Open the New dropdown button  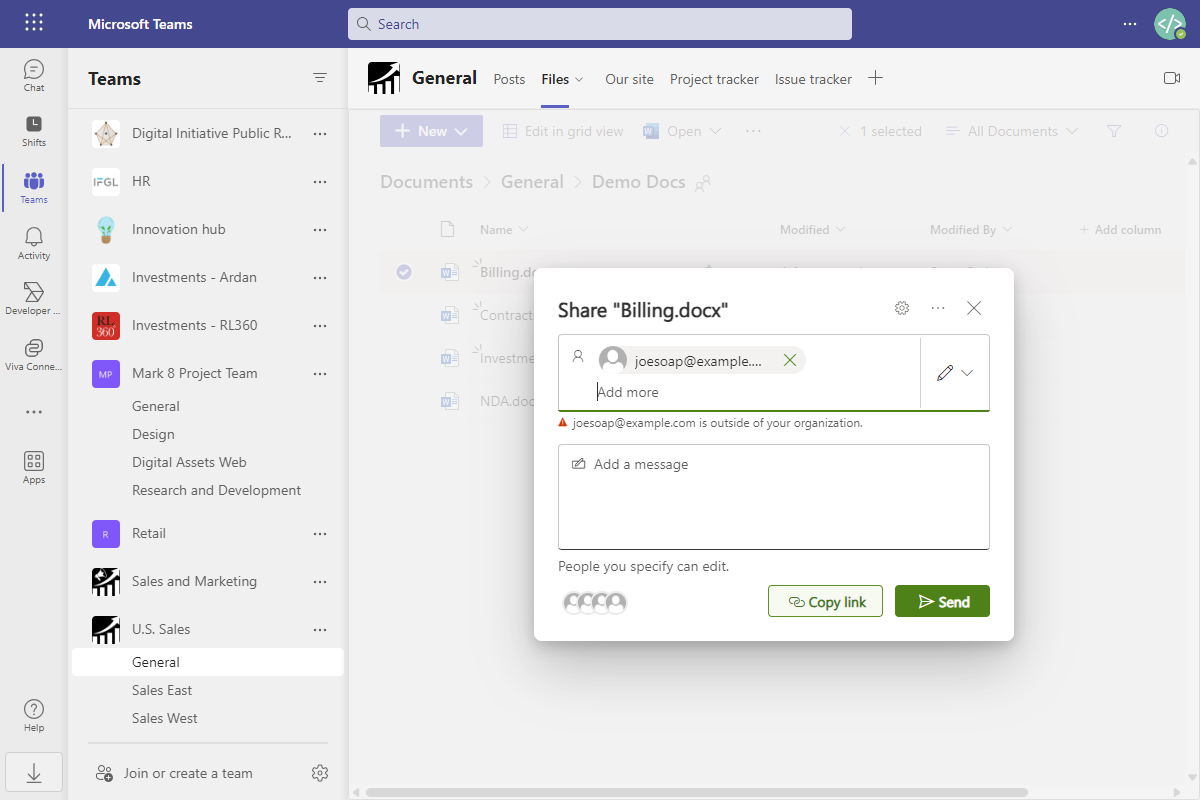coord(431,131)
